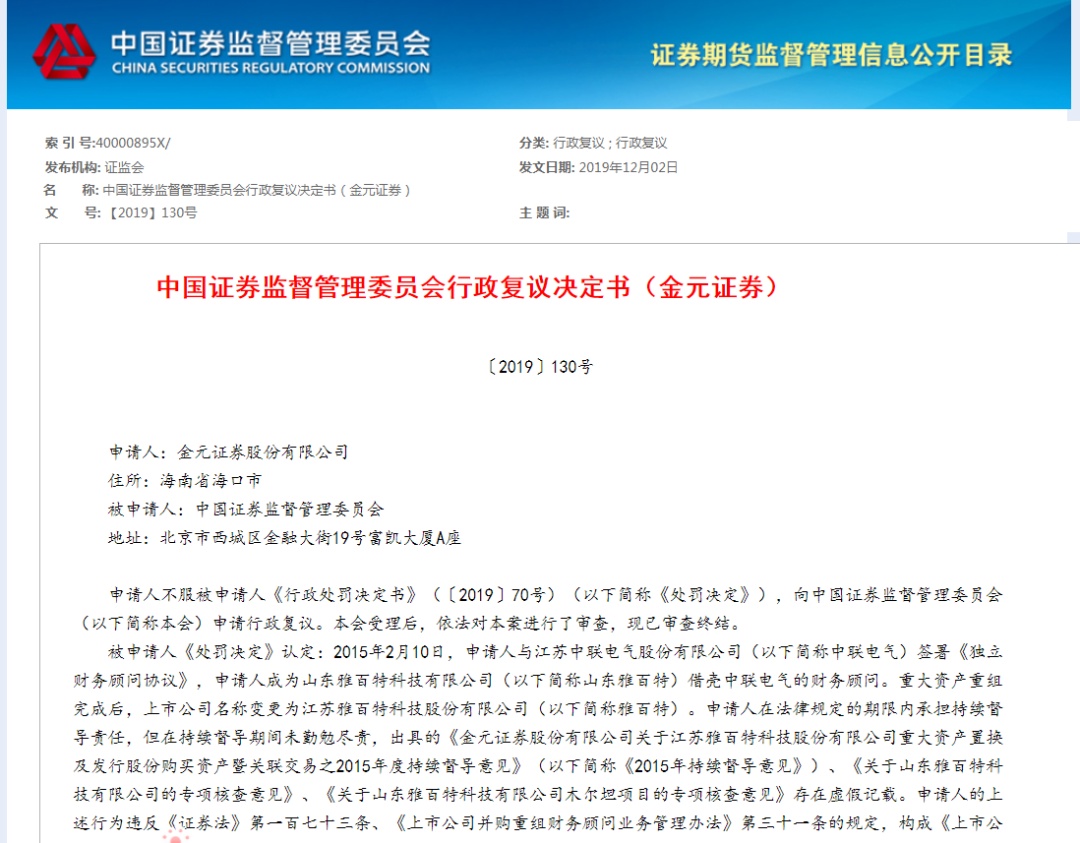Click the 发布机构 value 证监会
Screen dimensions: 1080x843
tap(124, 167)
